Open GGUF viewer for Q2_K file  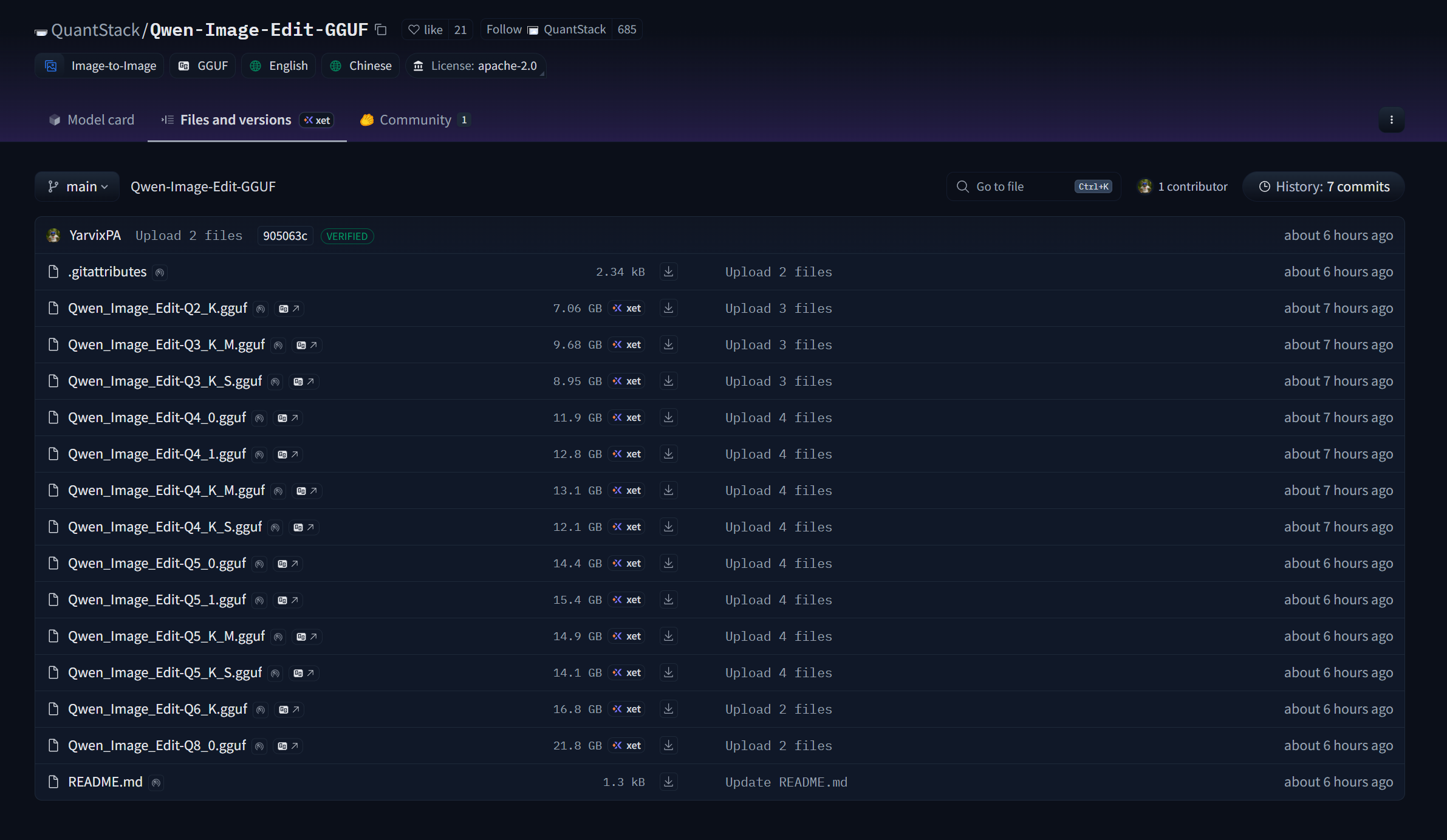[x=289, y=309]
